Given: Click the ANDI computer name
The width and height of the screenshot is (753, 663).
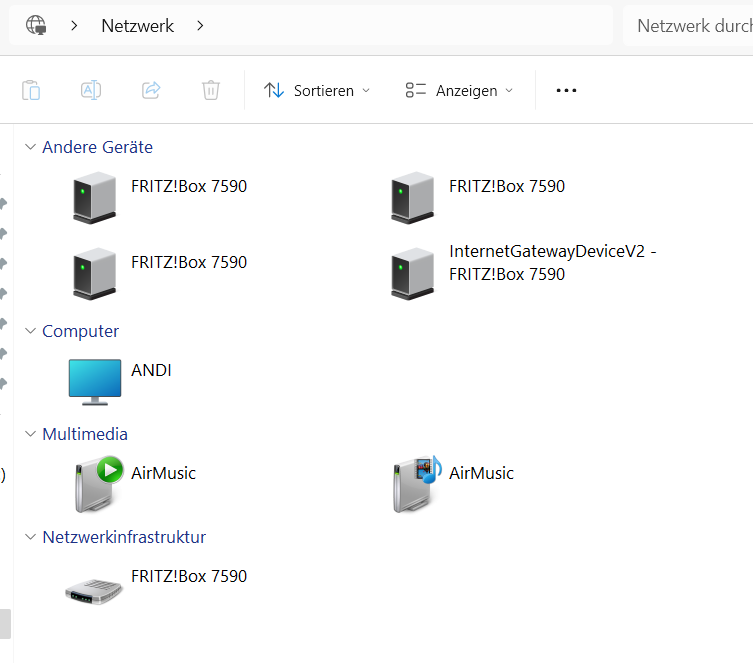Looking at the screenshot, I should pyautogui.click(x=151, y=370).
